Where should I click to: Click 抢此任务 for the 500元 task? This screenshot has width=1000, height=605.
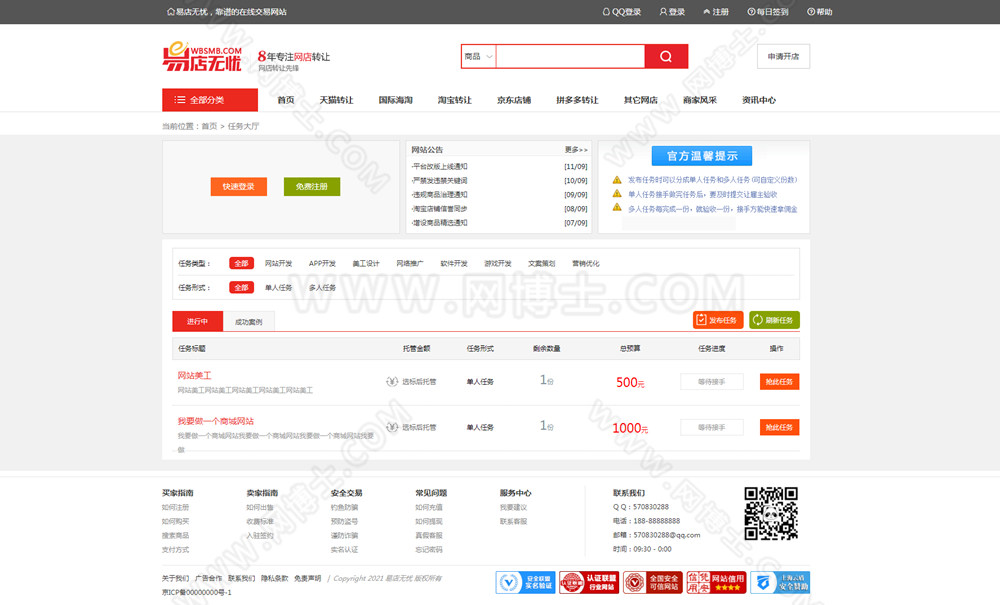point(779,381)
